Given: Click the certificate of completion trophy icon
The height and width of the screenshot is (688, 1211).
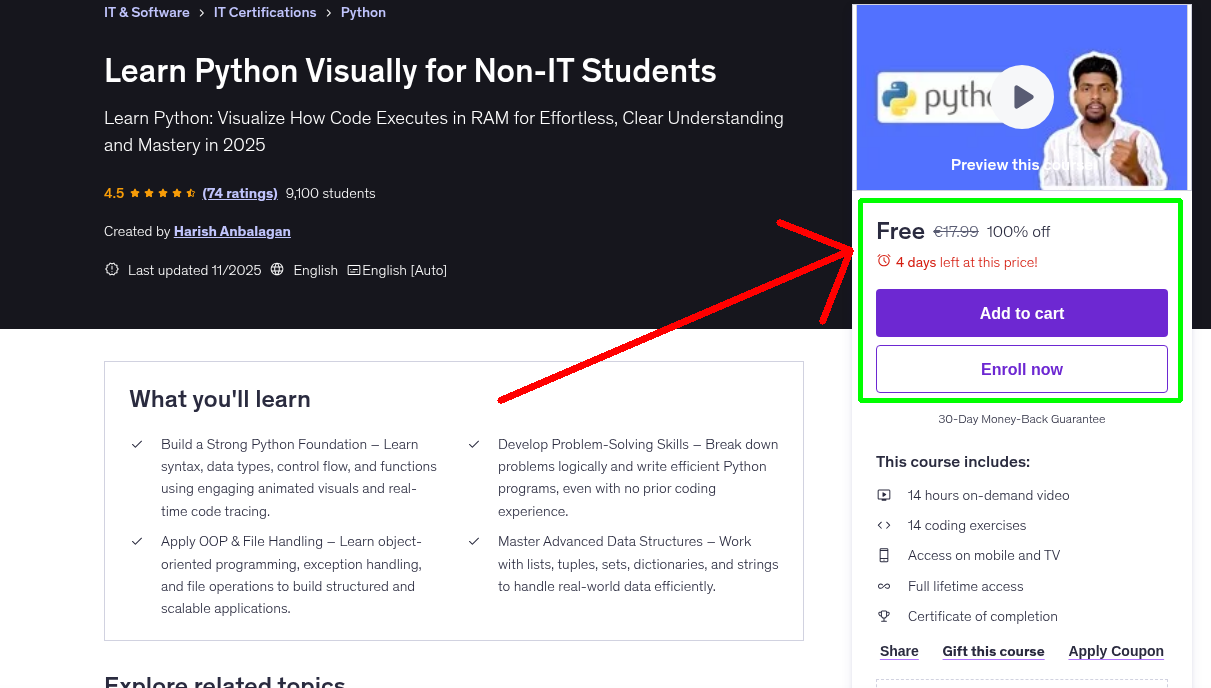Looking at the screenshot, I should click(x=884, y=616).
